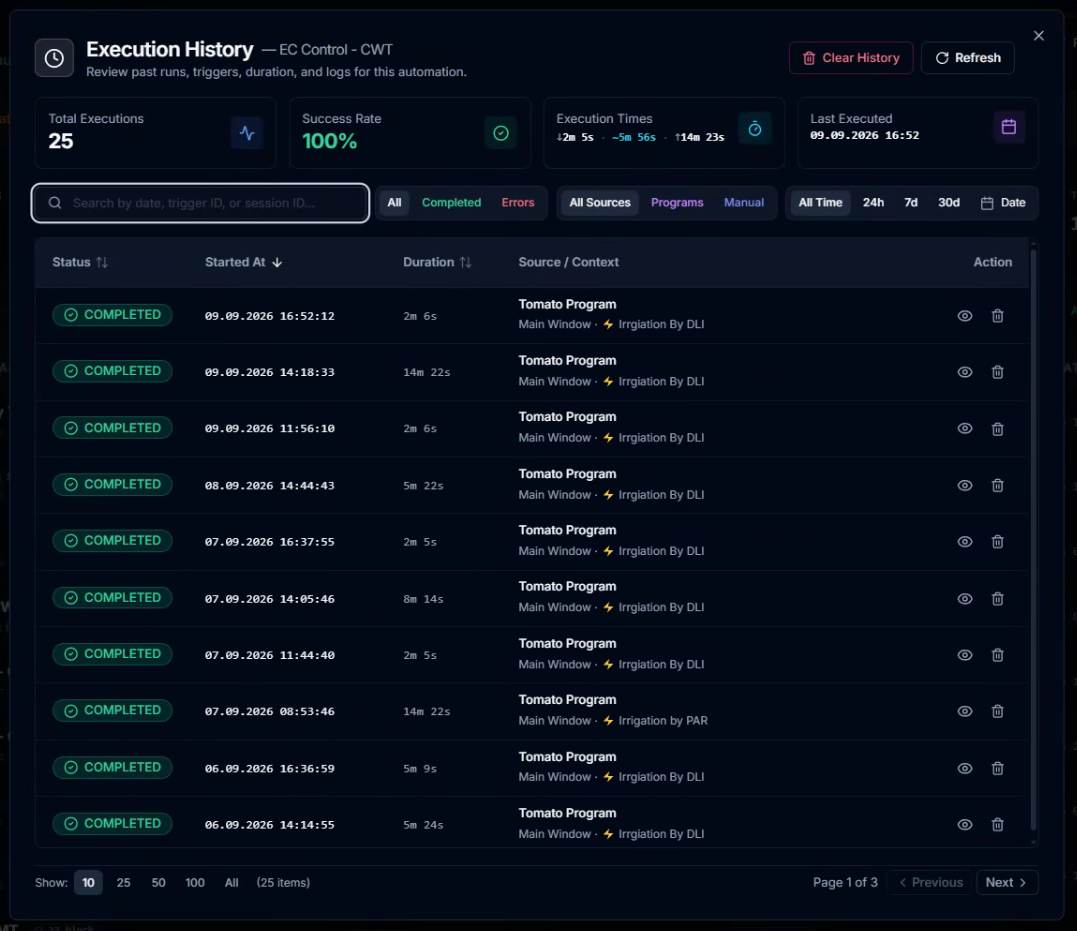1077x931 pixels.
Task: Click the Success Rate checkmark icon
Action: [501, 133]
